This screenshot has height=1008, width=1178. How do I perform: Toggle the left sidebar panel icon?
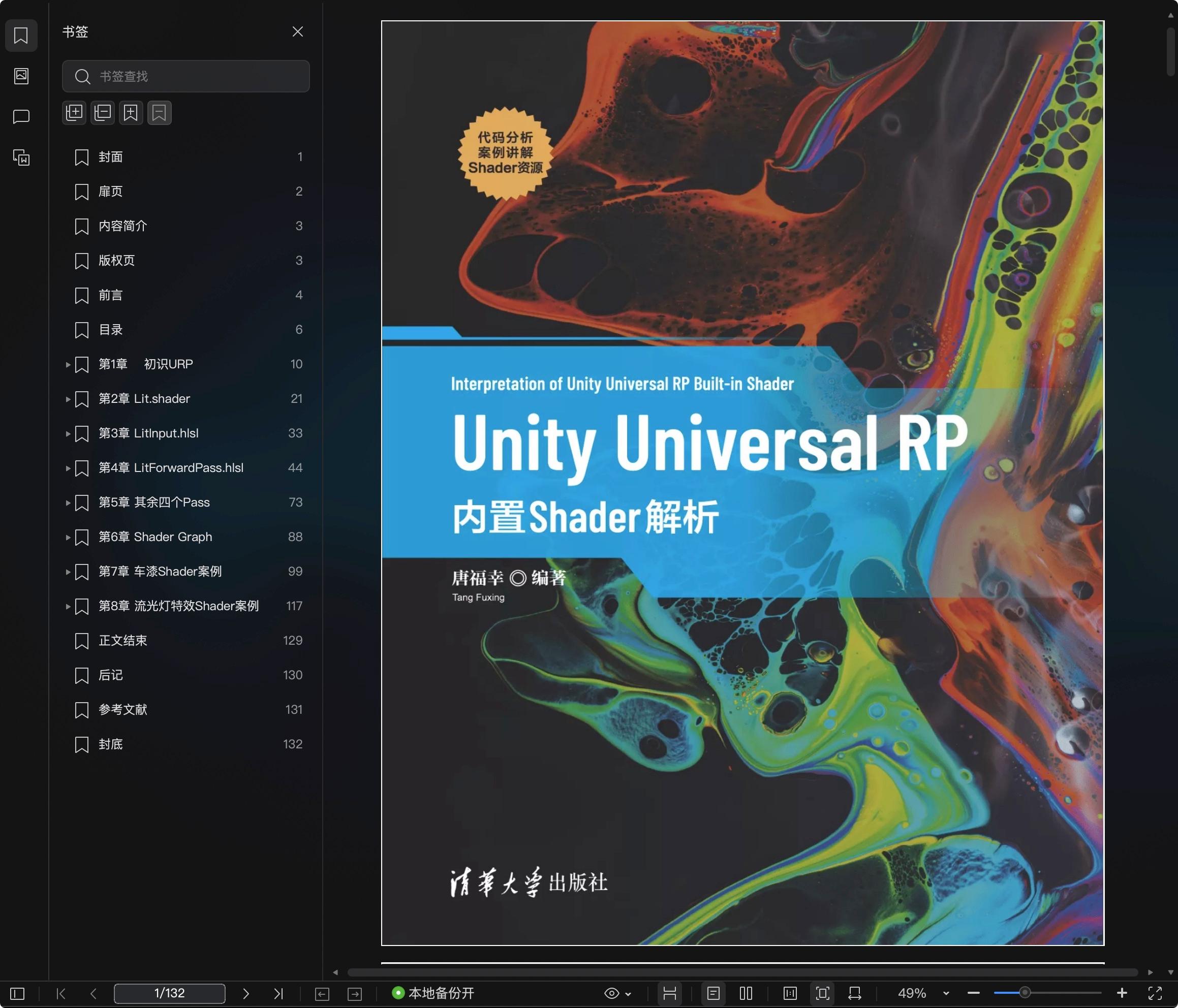18,993
